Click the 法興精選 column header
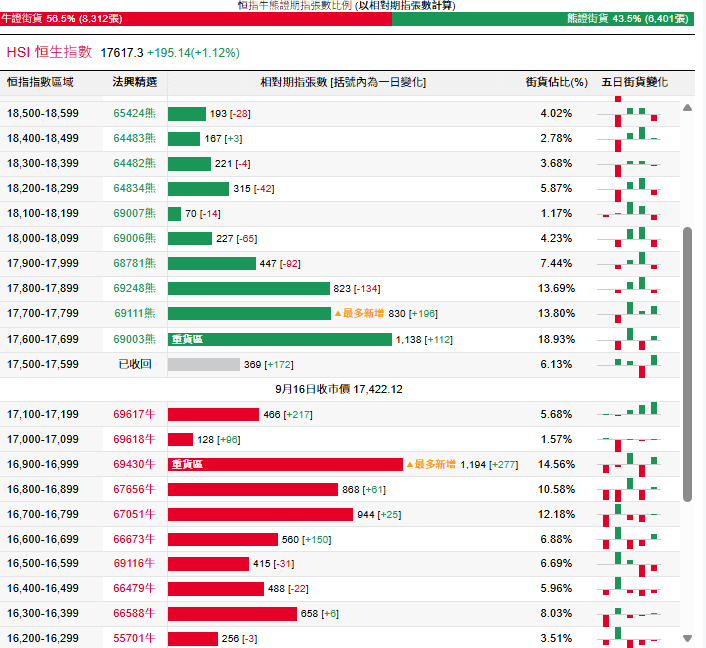 click(134, 82)
